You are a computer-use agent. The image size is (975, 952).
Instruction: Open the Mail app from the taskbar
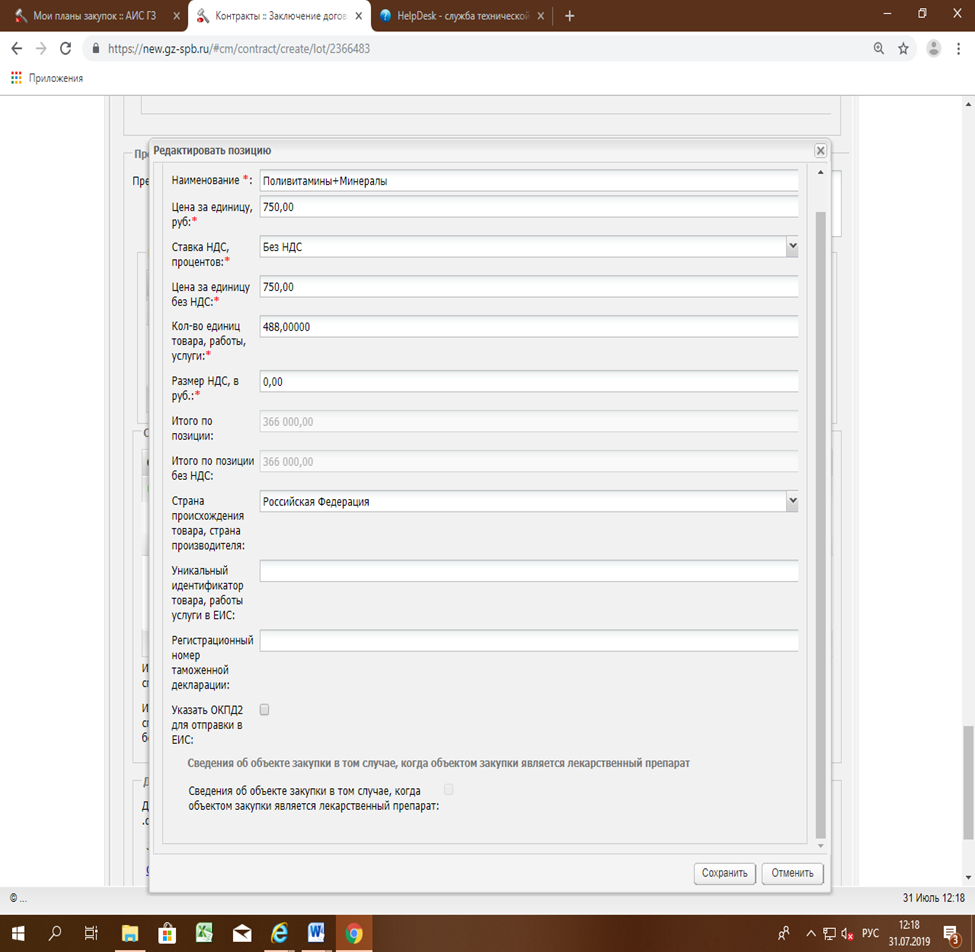click(242, 933)
